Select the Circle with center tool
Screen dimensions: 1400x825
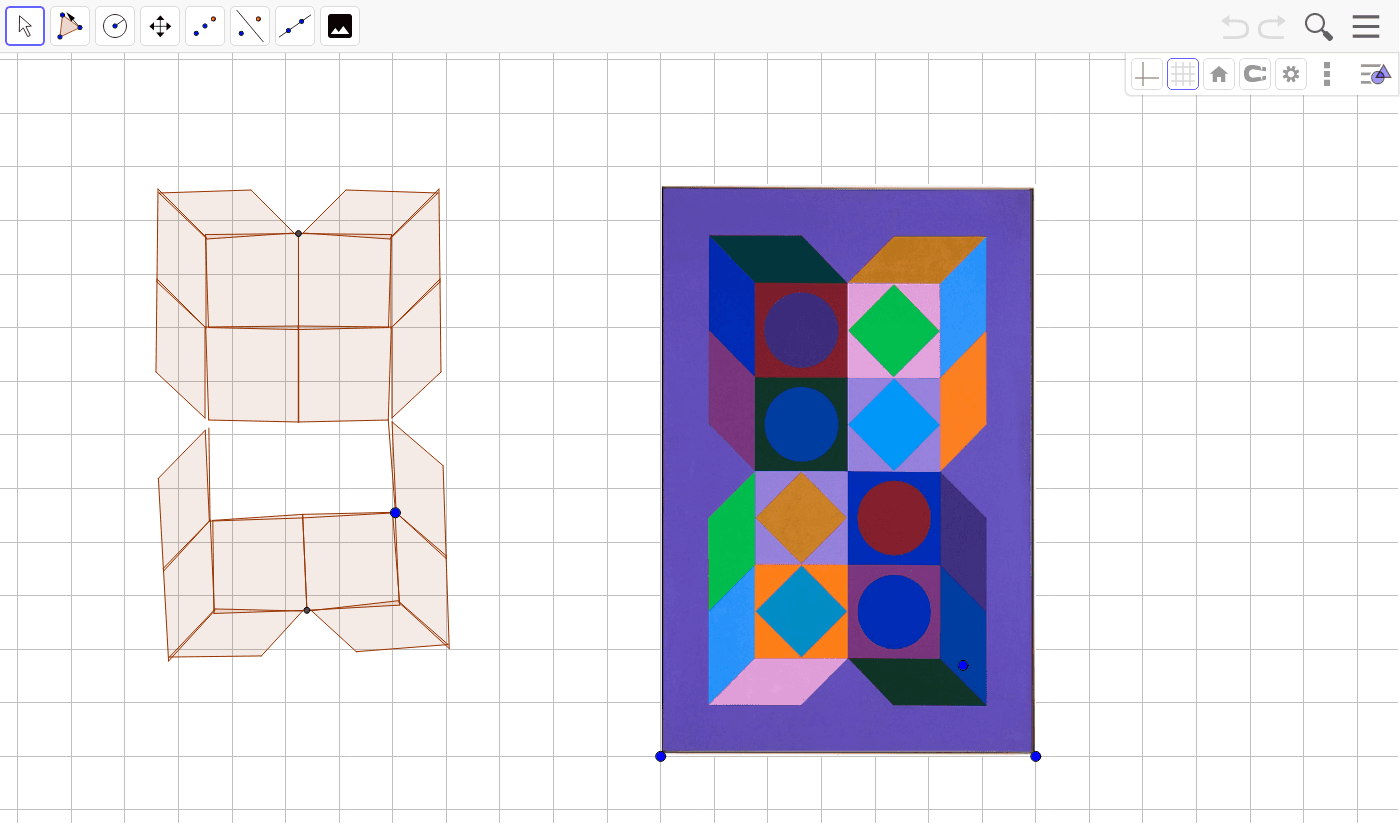pyautogui.click(x=115, y=26)
